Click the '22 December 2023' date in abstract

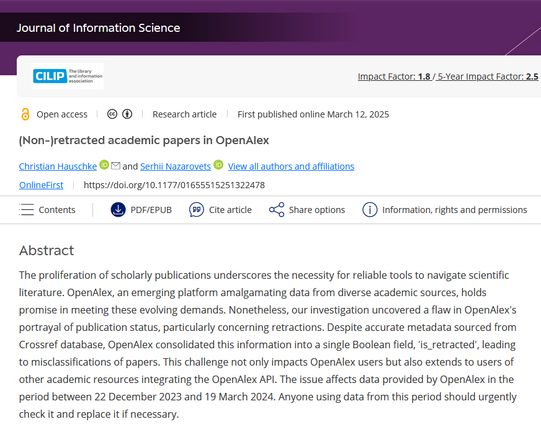pyautogui.click(x=138, y=397)
